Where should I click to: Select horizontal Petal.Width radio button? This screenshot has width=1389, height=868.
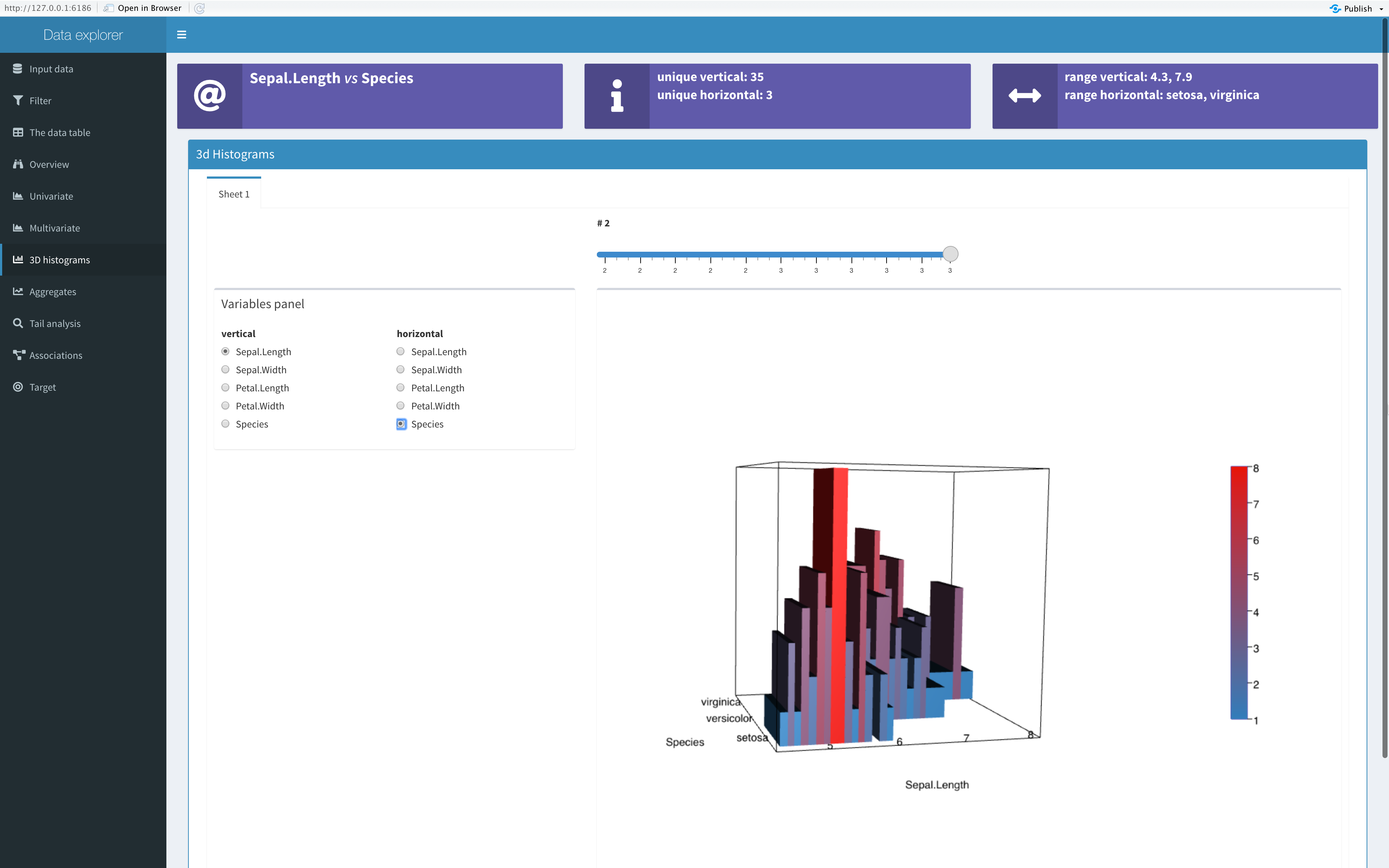point(401,406)
